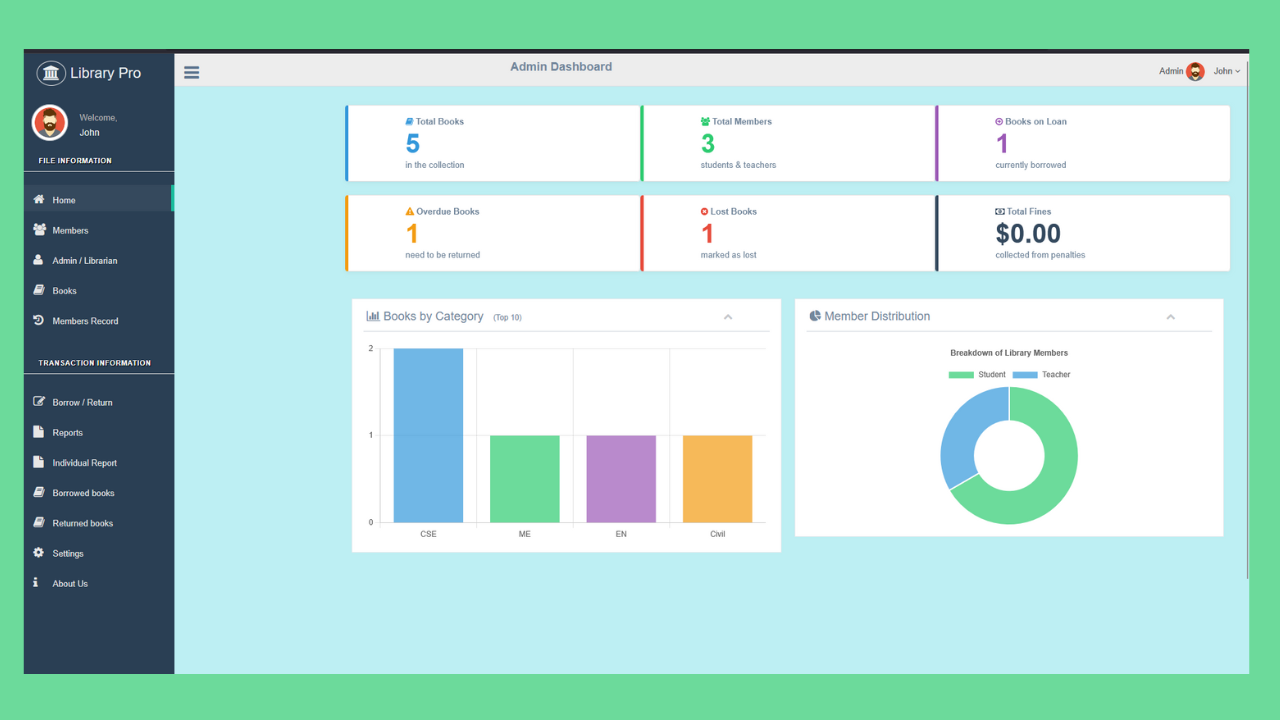The width and height of the screenshot is (1280, 720).
Task: Collapse the Books by Category panel
Action: [728, 316]
